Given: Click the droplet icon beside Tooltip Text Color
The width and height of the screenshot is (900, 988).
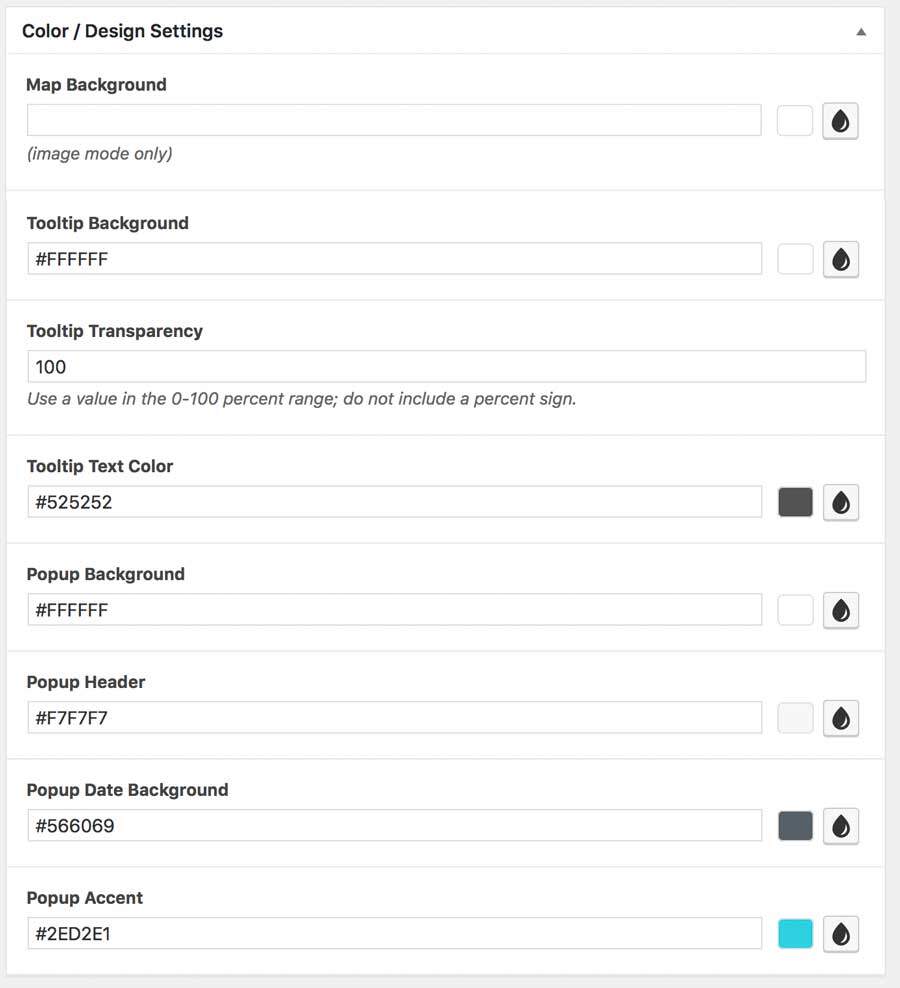Looking at the screenshot, I should point(840,502).
